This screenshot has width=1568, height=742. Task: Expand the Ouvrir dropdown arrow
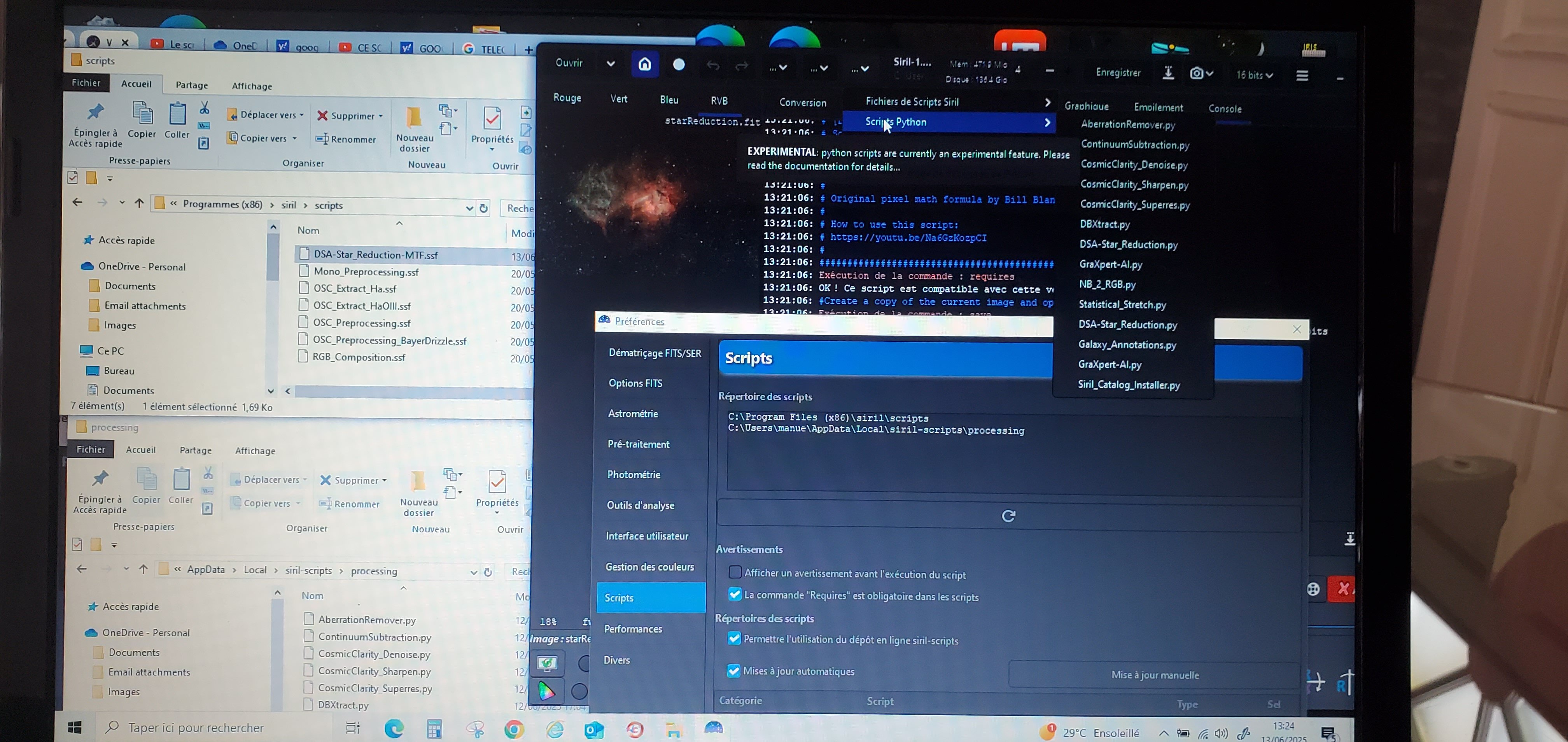click(611, 64)
